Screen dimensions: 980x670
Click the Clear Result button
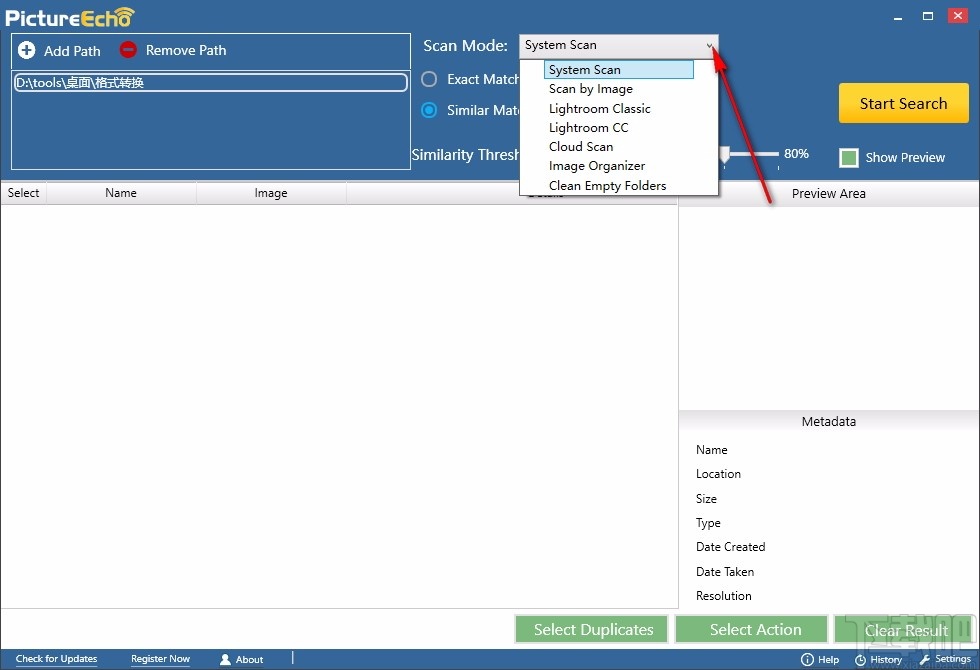click(x=906, y=629)
